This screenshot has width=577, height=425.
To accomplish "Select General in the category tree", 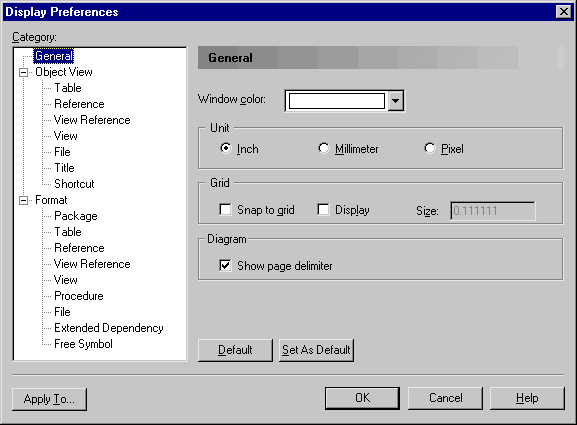I will coord(54,56).
